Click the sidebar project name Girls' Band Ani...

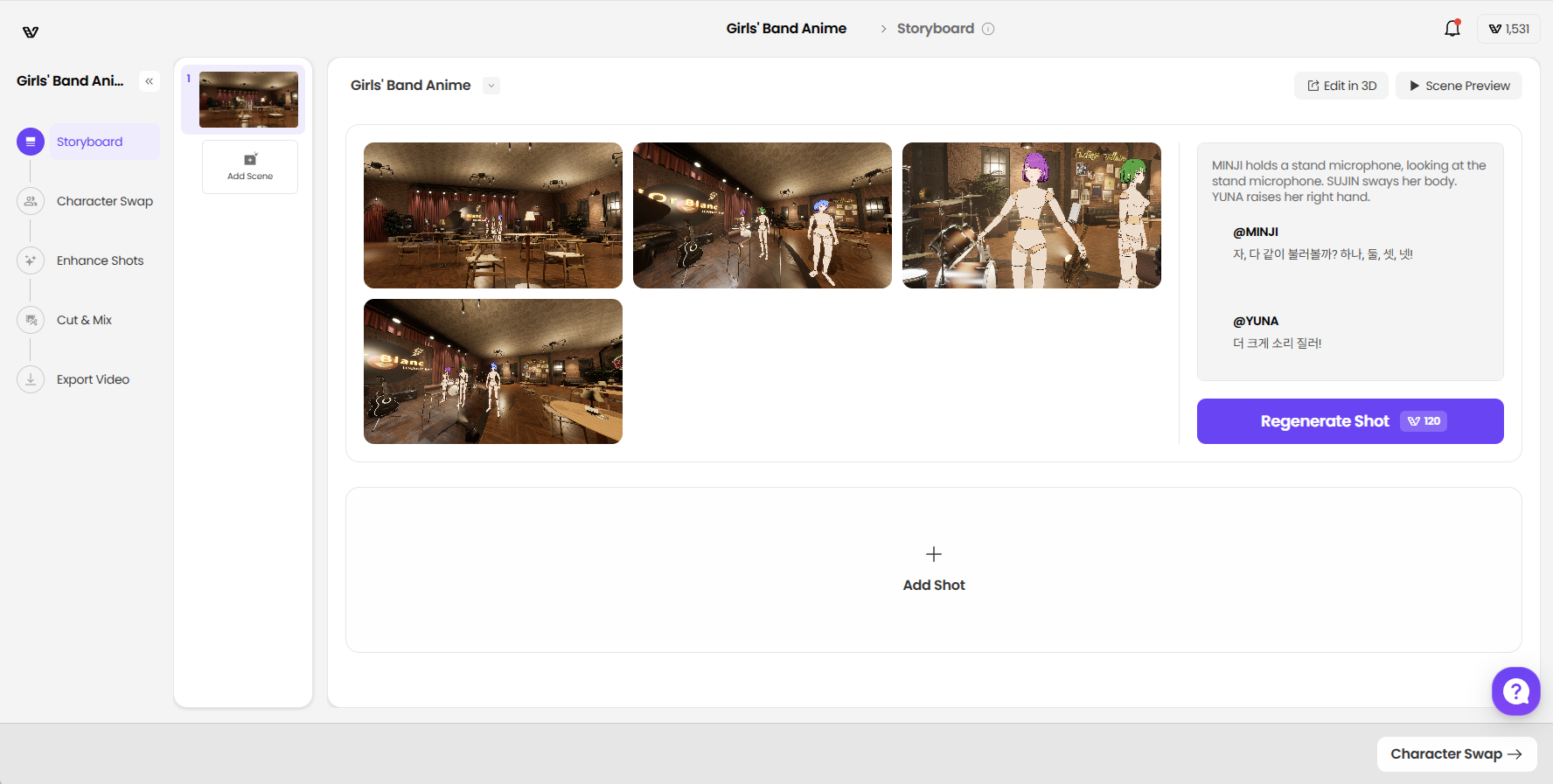click(x=70, y=81)
